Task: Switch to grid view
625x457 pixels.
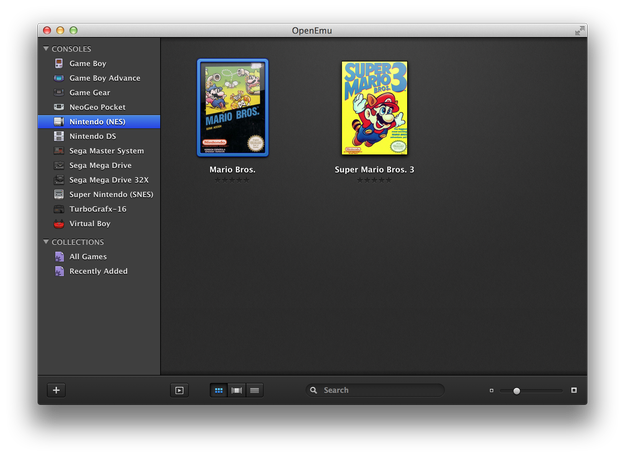Action: point(219,390)
